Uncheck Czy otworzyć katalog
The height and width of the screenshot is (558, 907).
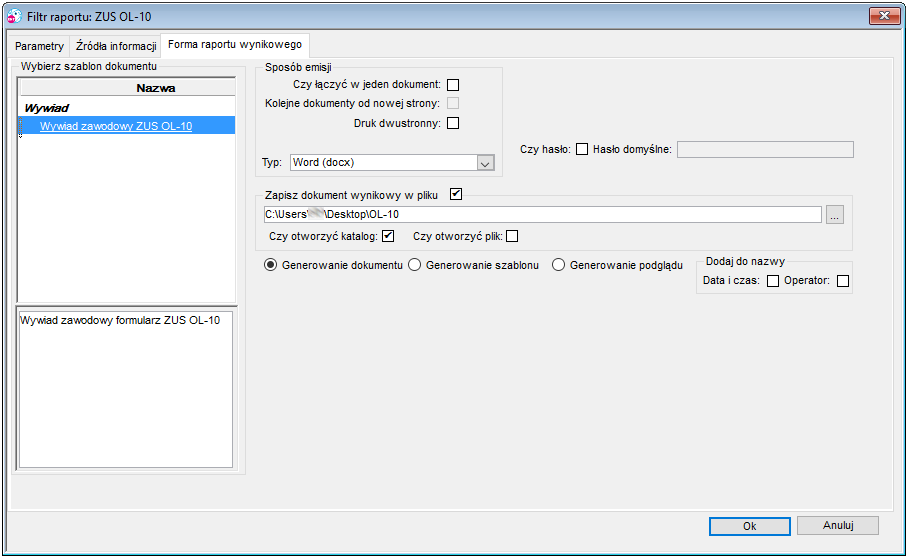coord(388,236)
